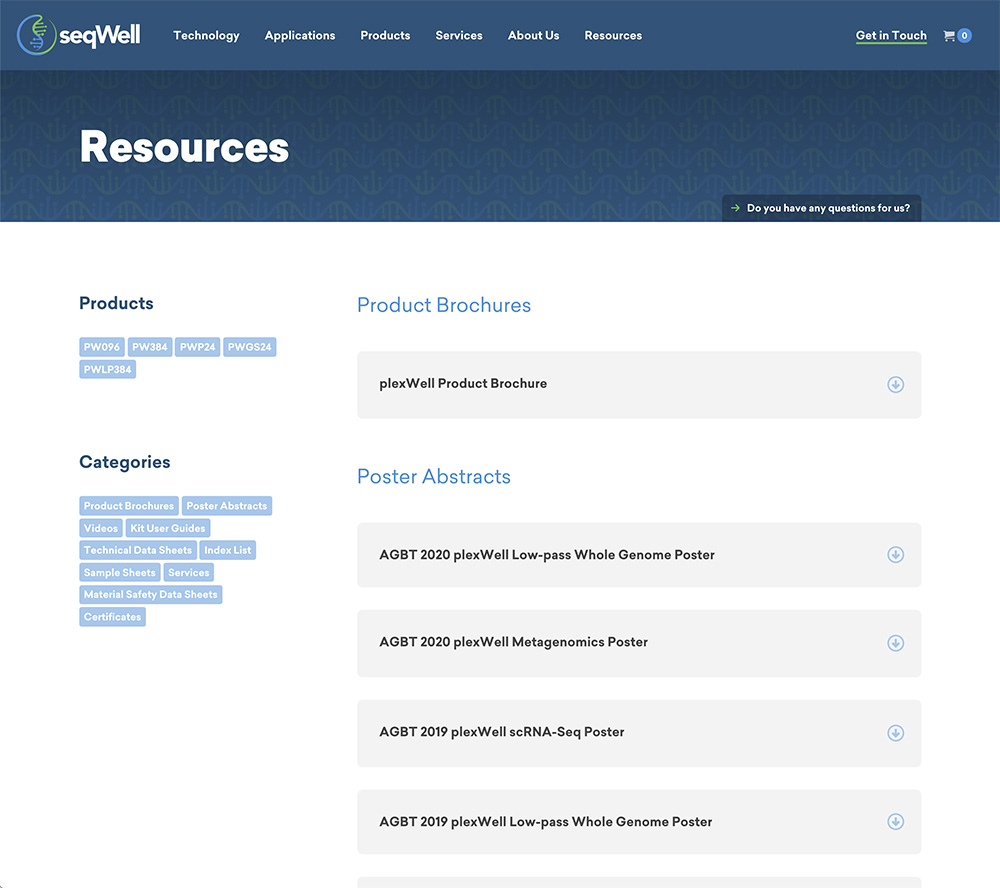Viewport: 1000px width, 888px height.
Task: Open the Technology menu
Action: [206, 36]
